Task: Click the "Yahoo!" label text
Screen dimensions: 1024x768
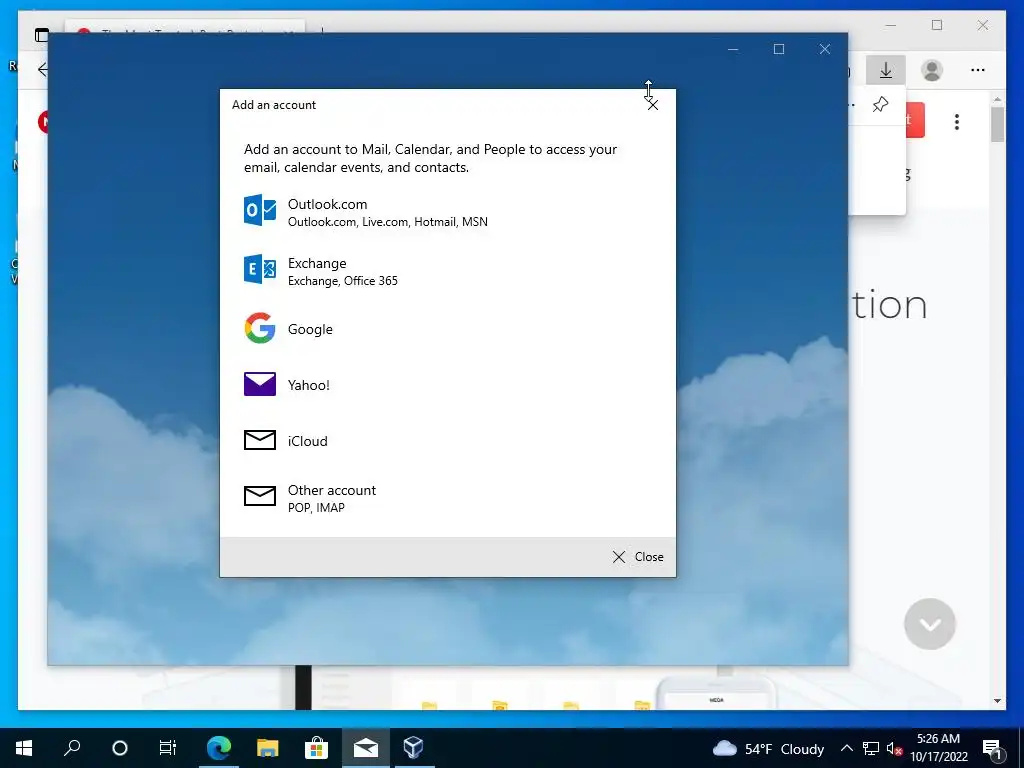Action: tap(309, 385)
